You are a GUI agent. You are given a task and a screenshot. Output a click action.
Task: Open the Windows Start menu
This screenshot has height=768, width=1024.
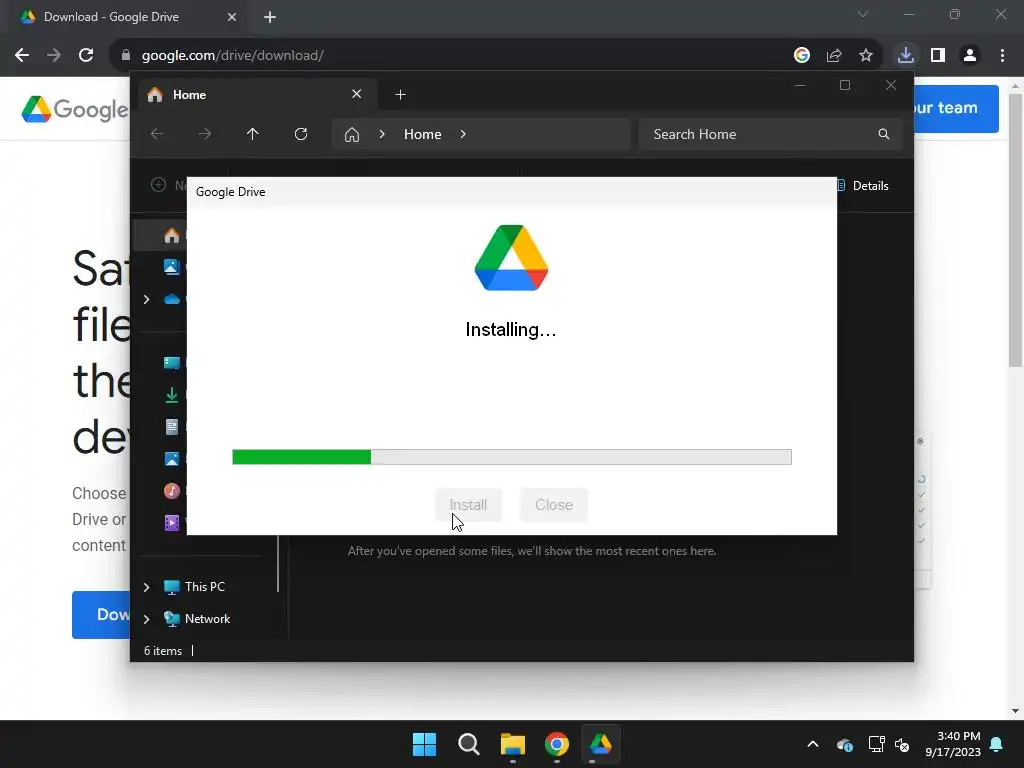424,744
